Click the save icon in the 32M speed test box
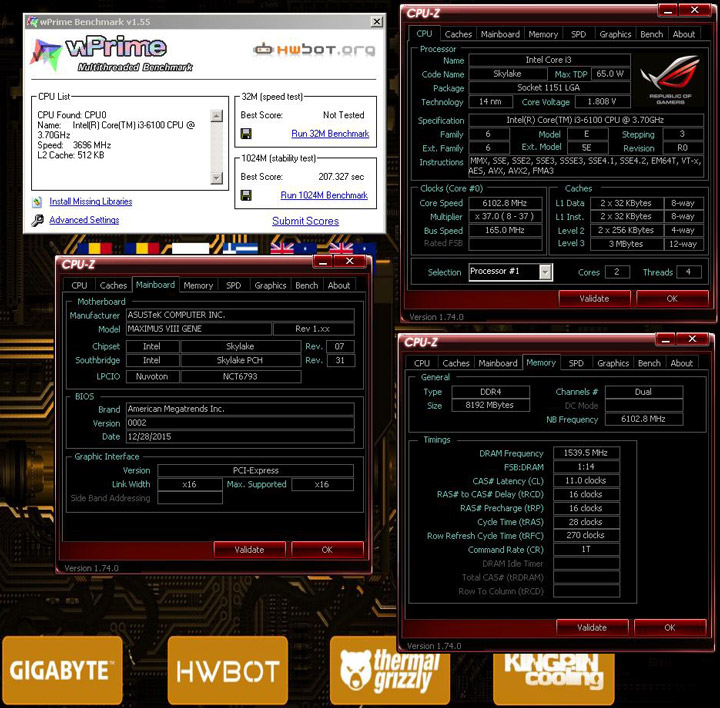This screenshot has height=708, width=720. (x=246, y=134)
